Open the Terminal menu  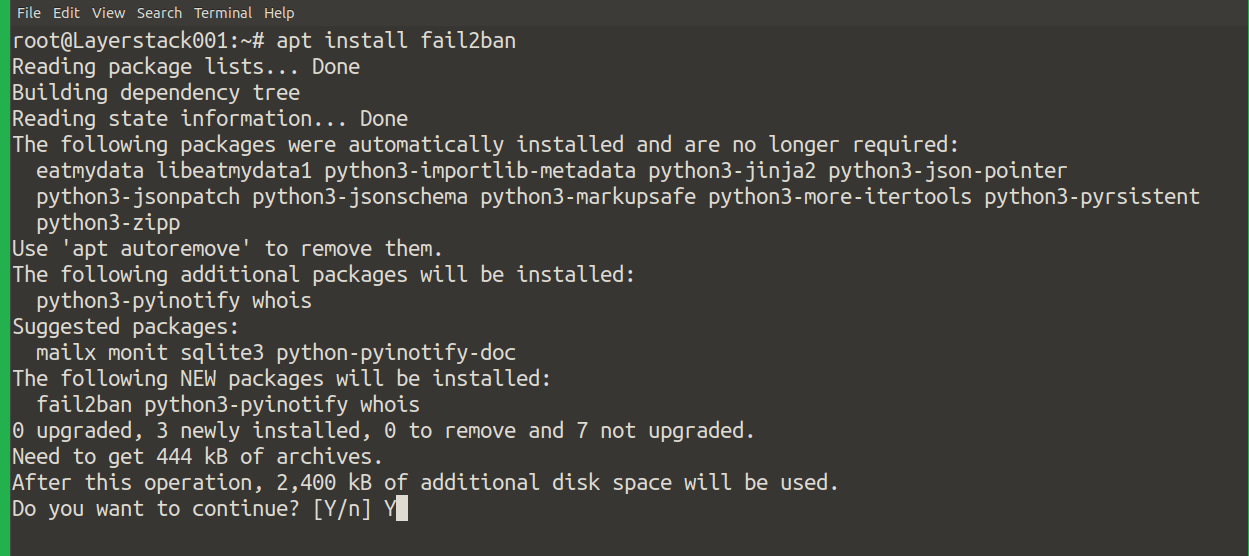point(223,13)
